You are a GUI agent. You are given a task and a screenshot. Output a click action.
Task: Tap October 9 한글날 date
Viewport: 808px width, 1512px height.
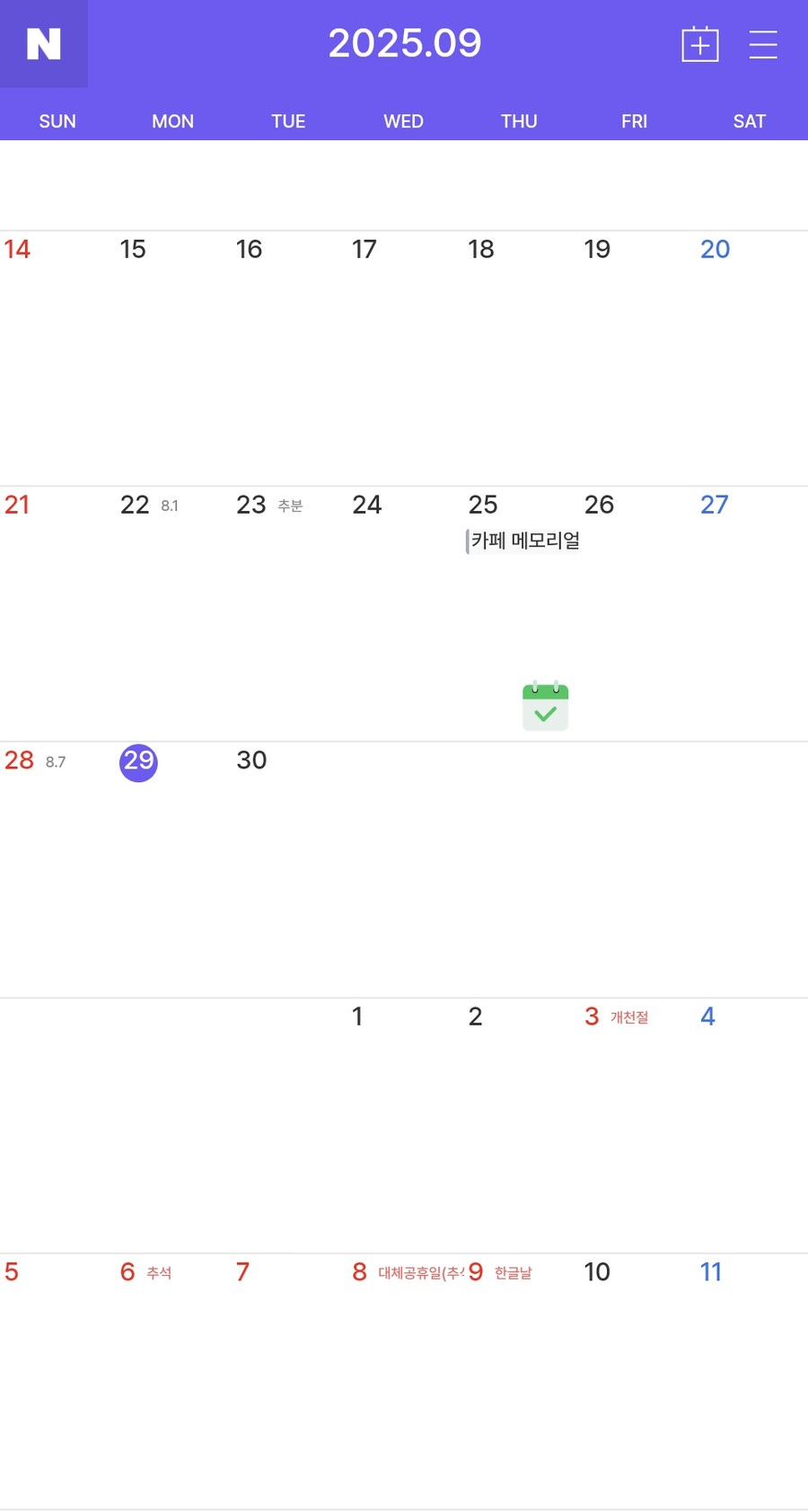(477, 1272)
